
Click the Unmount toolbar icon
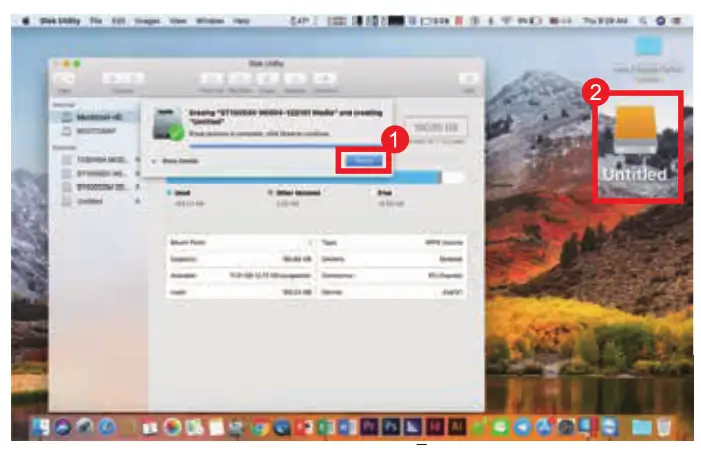(325, 79)
